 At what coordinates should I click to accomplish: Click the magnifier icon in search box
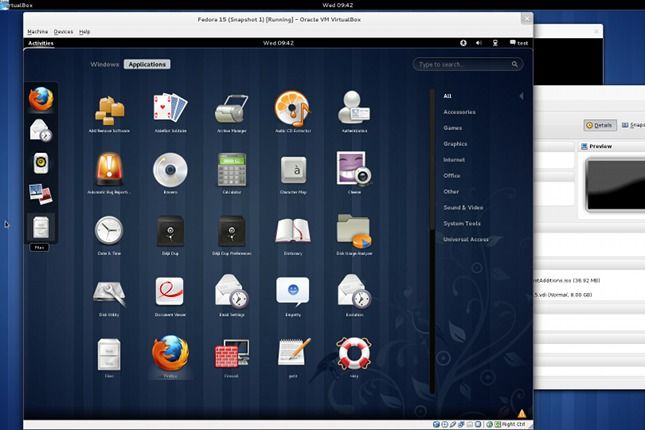[x=515, y=64]
